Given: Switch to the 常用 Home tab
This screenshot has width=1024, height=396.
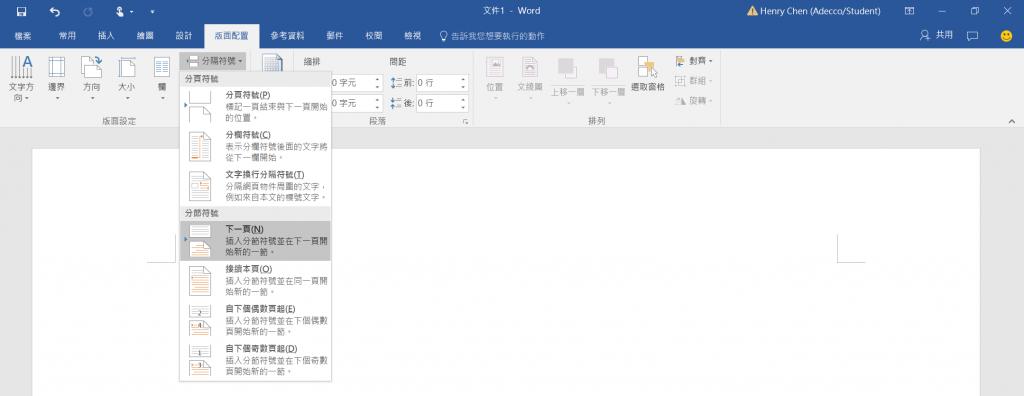Looking at the screenshot, I should pyautogui.click(x=67, y=36).
